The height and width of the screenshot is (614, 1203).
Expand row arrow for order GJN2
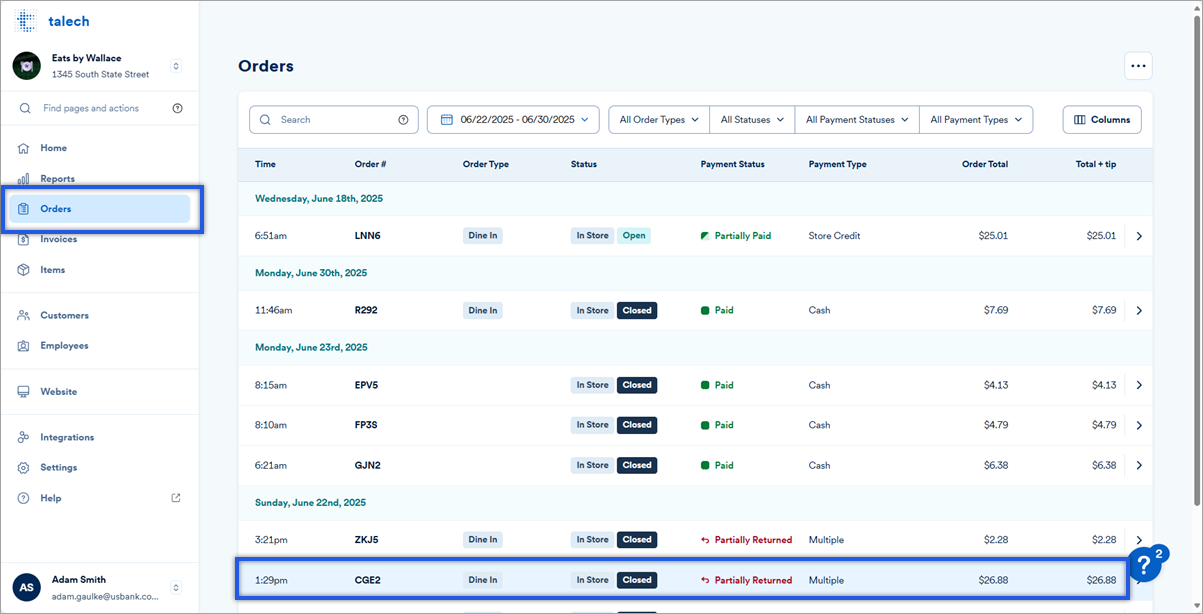point(1139,465)
